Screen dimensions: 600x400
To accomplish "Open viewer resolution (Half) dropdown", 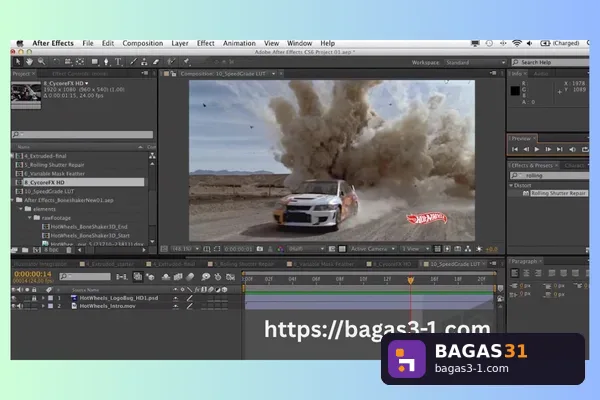I will click(306, 249).
